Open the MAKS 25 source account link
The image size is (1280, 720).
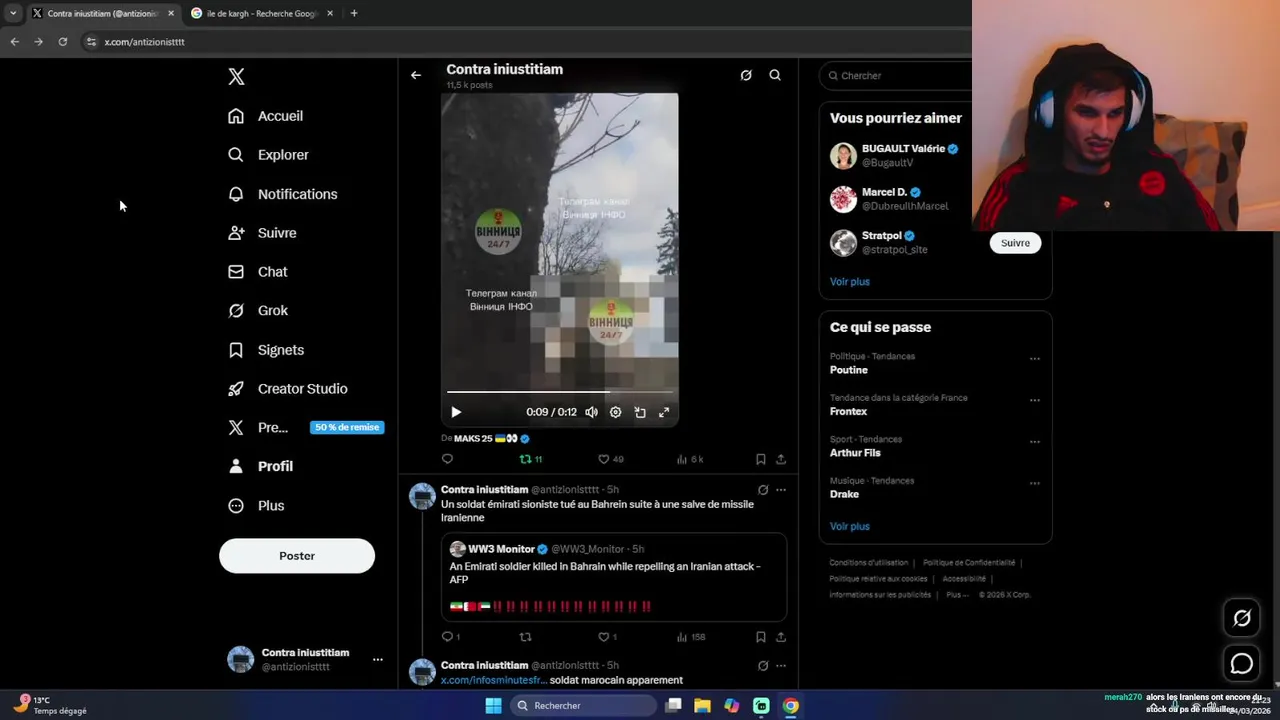click(x=491, y=438)
